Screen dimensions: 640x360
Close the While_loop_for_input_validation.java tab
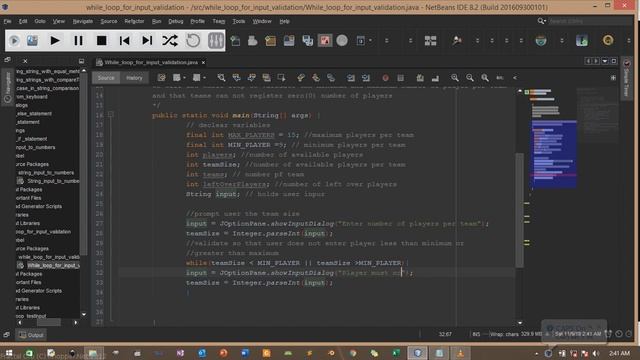203,62
